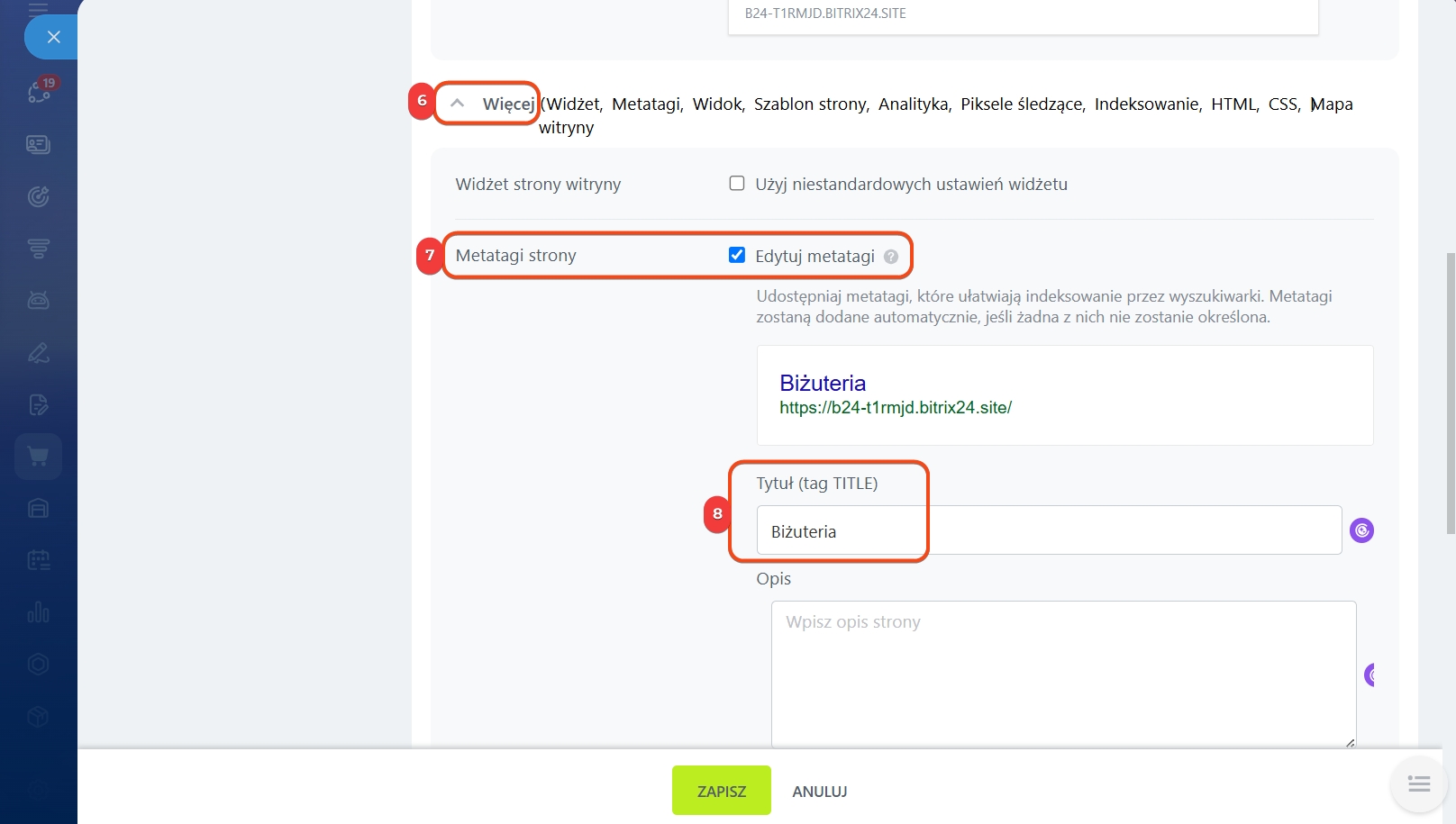
Task: Enable Użyj niestandardowych ustawień widżetu checkbox
Action: tap(737, 184)
